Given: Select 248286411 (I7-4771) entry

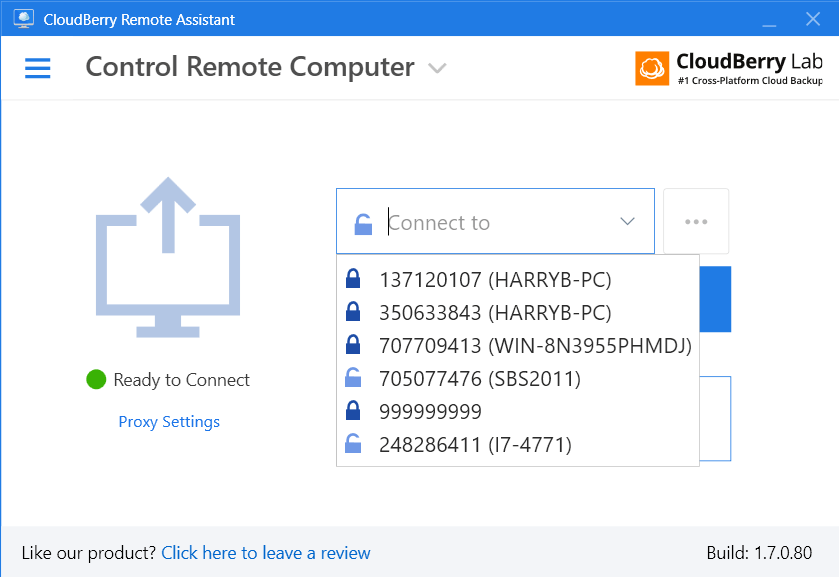Looking at the screenshot, I should tap(475, 445).
